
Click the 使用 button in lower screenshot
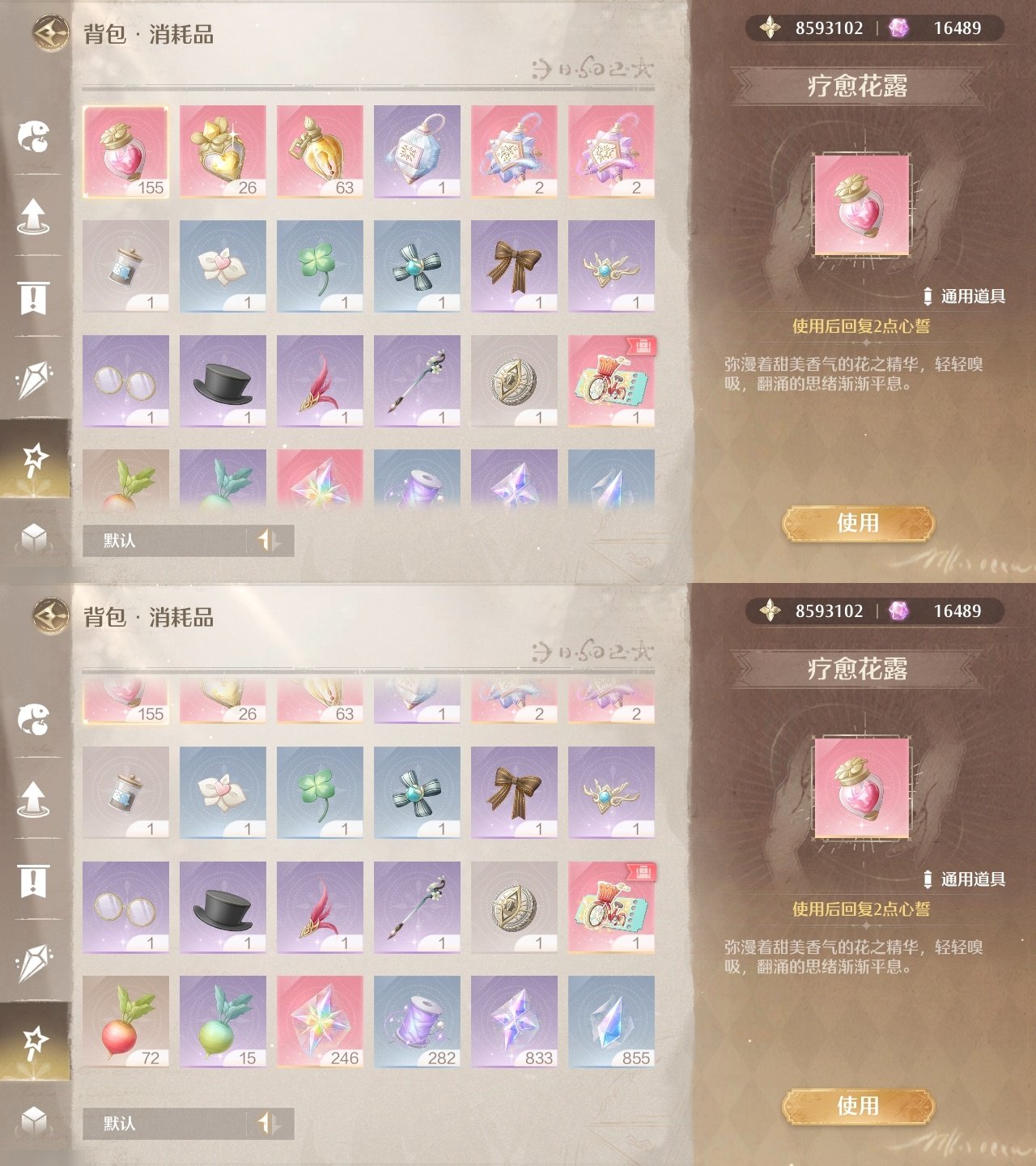(x=858, y=1106)
